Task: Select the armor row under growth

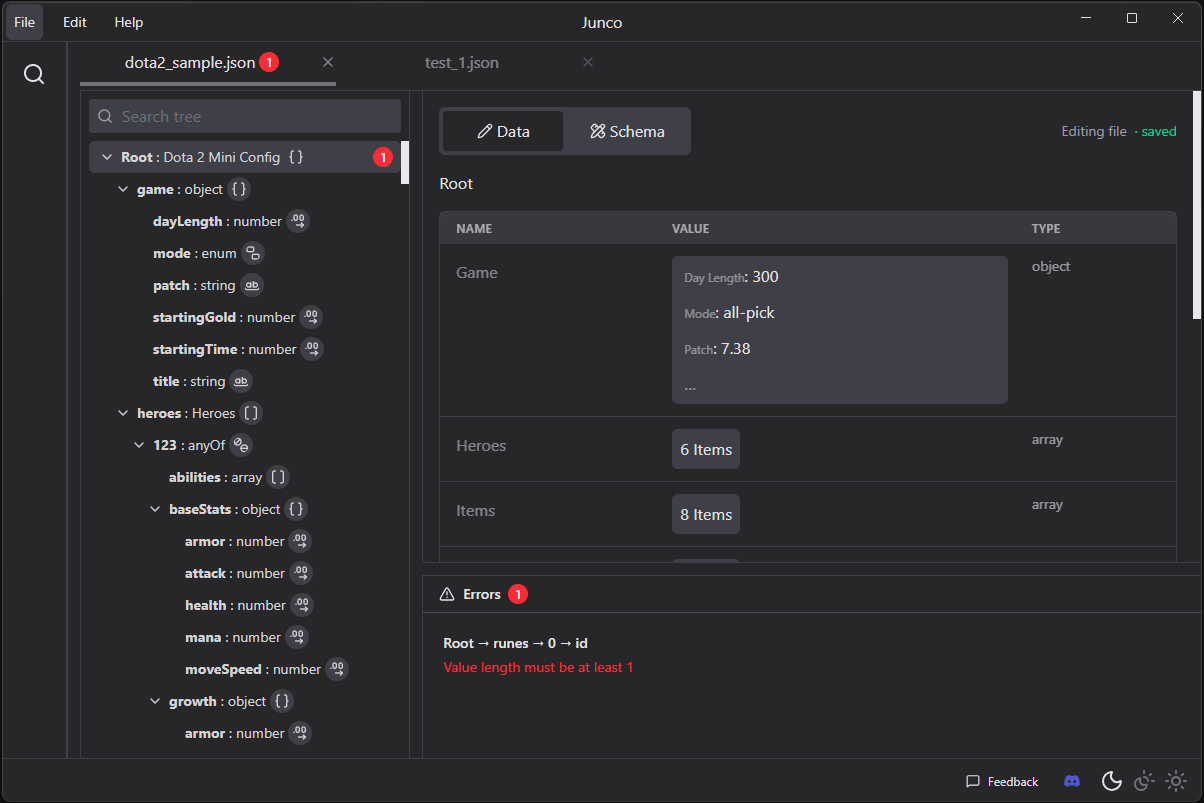Action: click(245, 733)
